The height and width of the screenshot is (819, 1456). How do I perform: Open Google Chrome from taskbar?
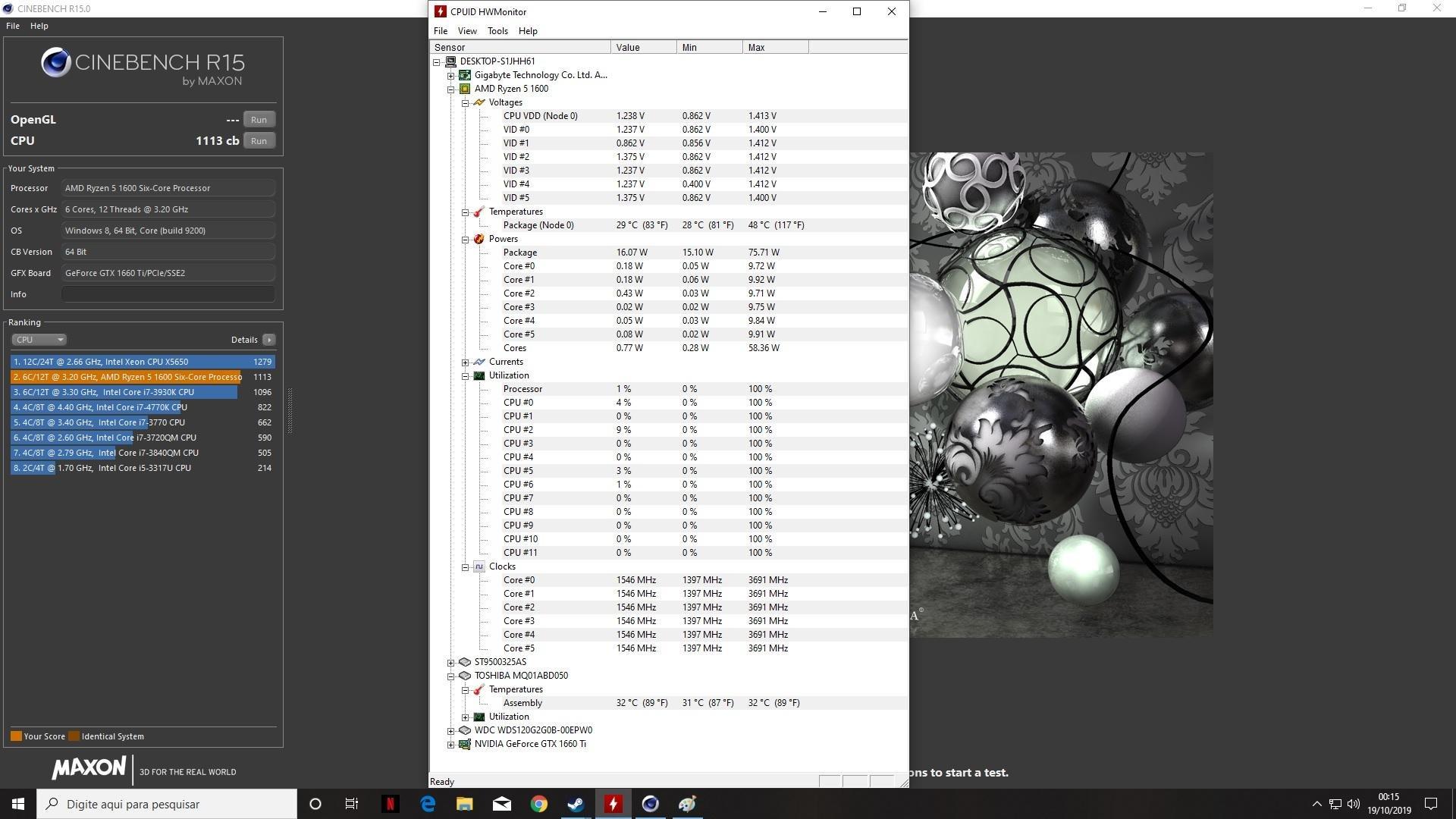coord(538,804)
